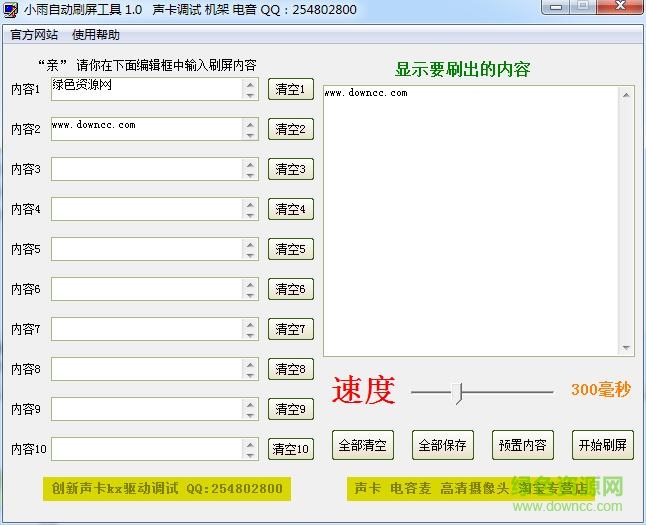Click the 速度 label
This screenshot has width=646, height=525.
363,390
